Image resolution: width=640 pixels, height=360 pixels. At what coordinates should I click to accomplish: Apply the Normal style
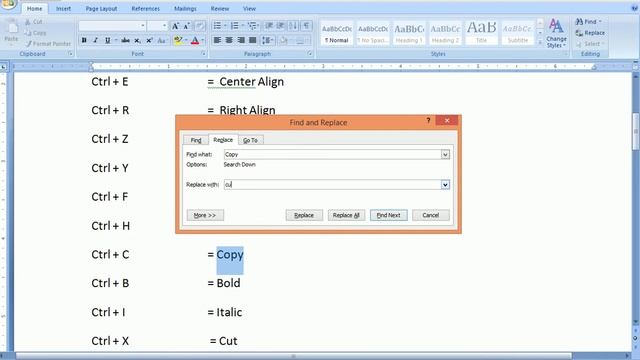tap(337, 33)
